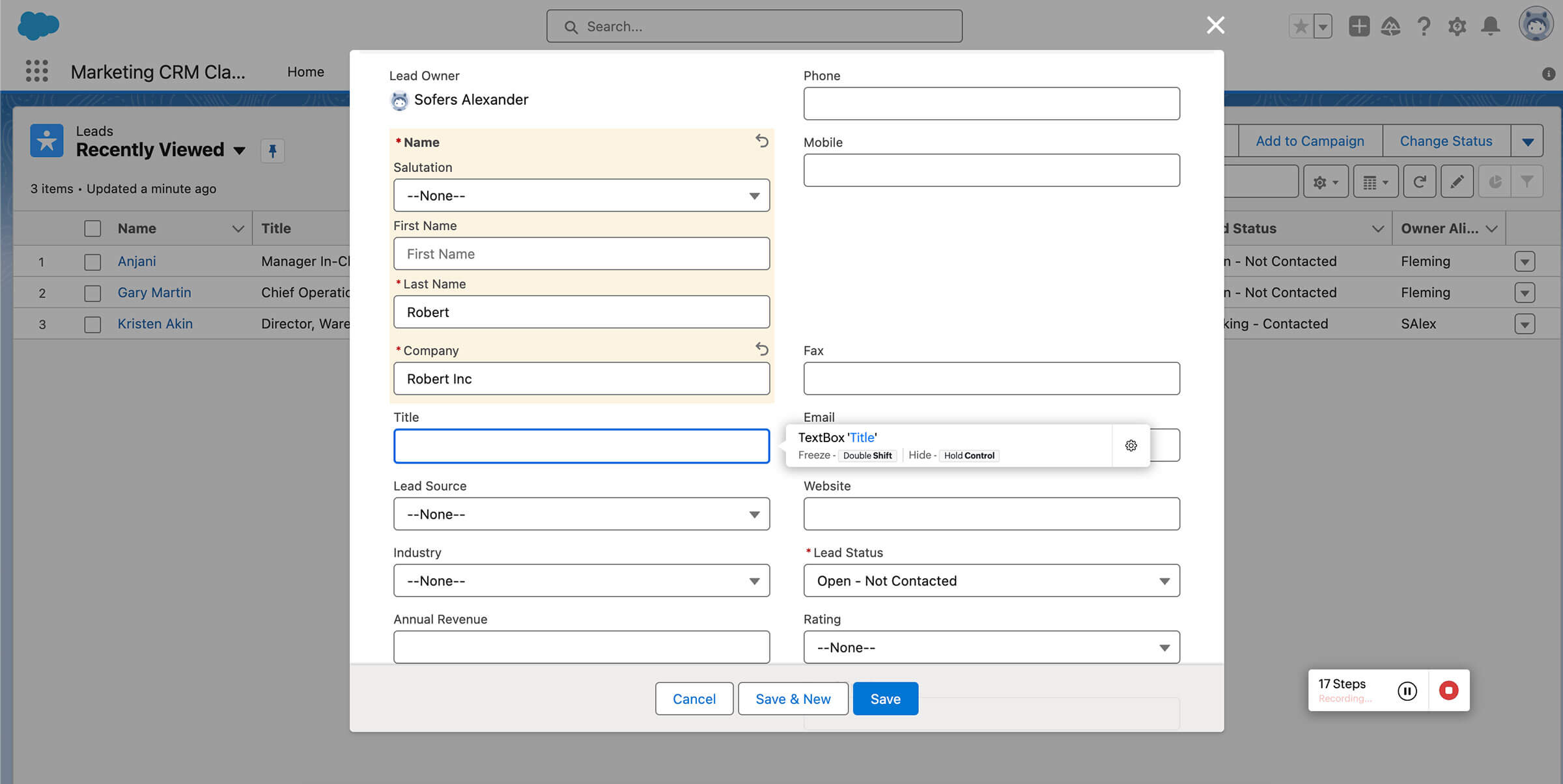This screenshot has width=1563, height=784.
Task: Expand the Lead Status dropdown
Action: point(991,581)
